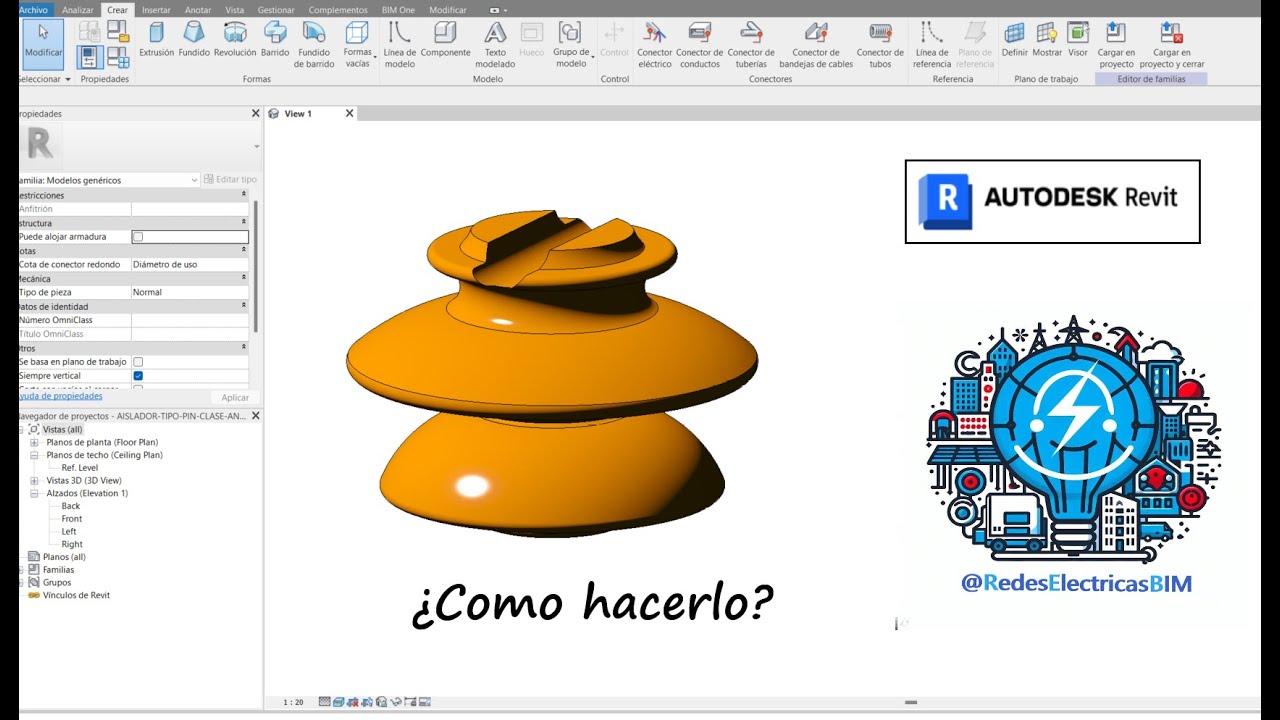Click Texto modelado tool
The width and height of the screenshot is (1280, 720).
(x=495, y=45)
